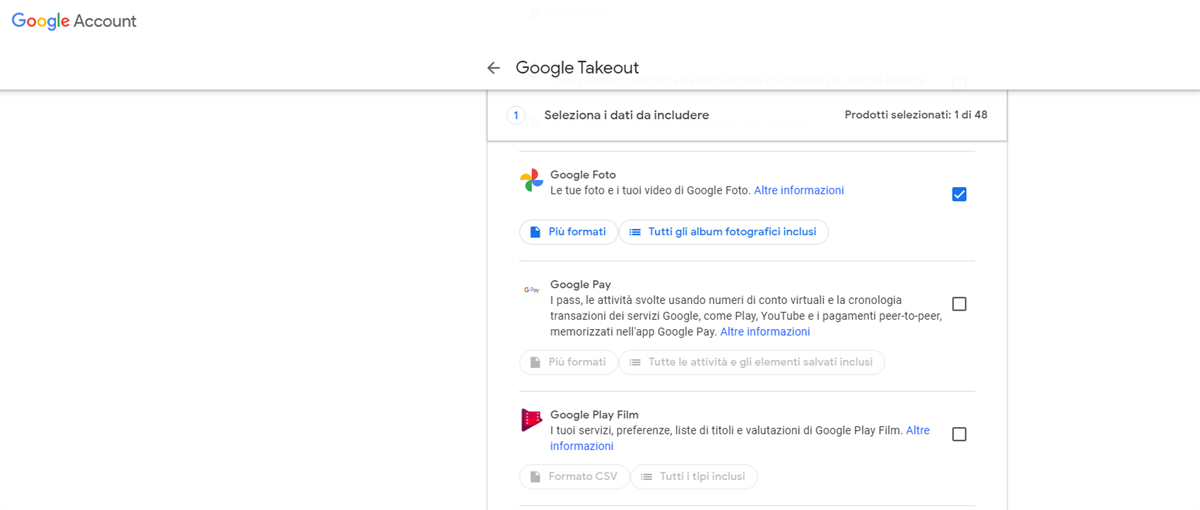Click Formato CSV button for Play Film

[x=574, y=477]
